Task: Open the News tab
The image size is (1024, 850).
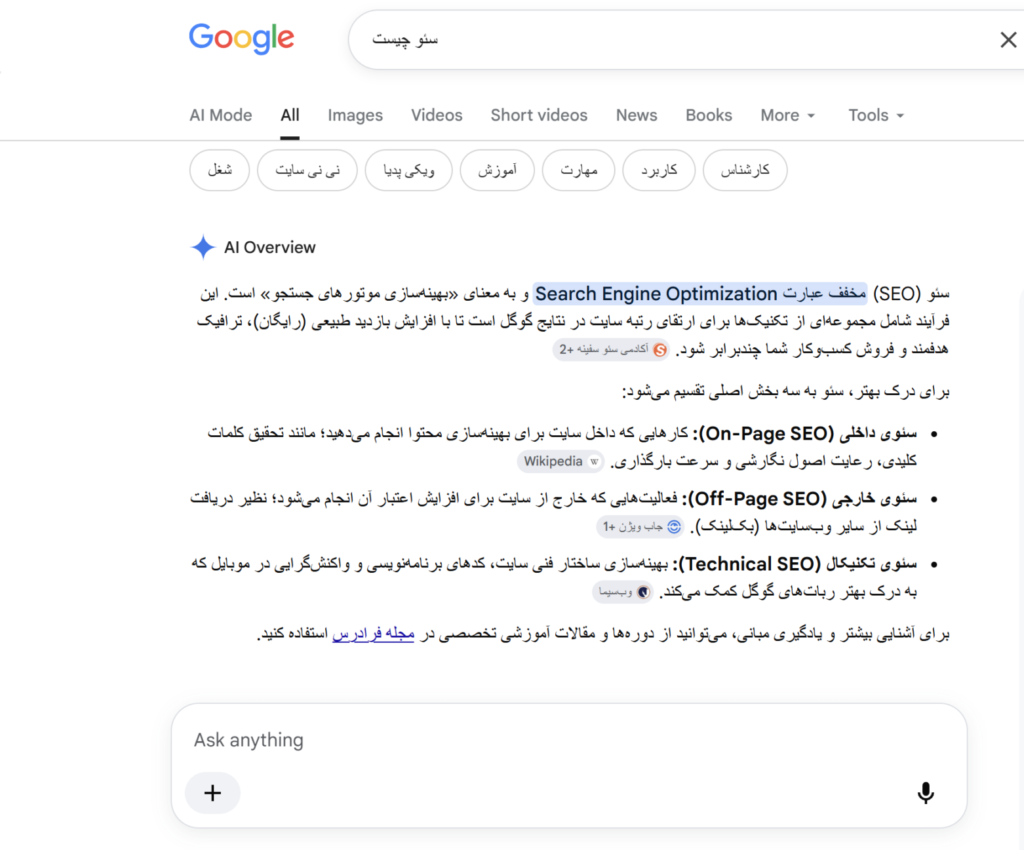Action: point(636,116)
